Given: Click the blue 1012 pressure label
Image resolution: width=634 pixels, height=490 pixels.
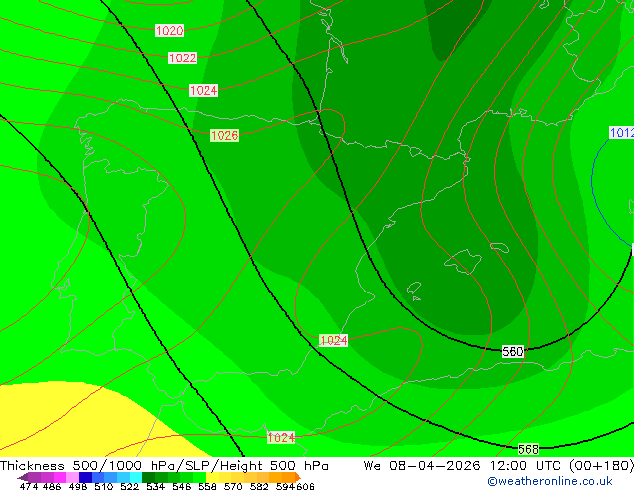Looking at the screenshot, I should coord(621,133).
